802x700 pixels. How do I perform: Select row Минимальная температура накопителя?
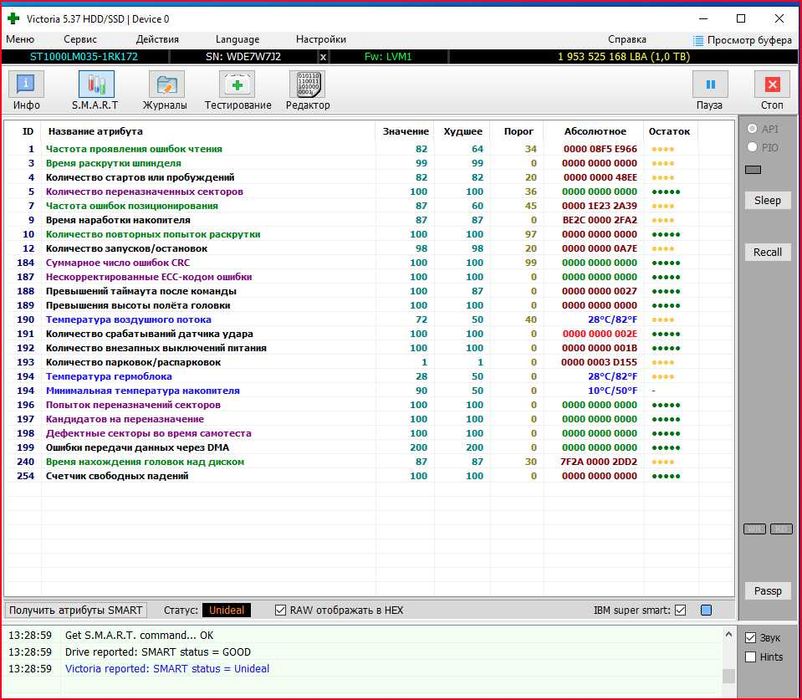click(x=368, y=391)
